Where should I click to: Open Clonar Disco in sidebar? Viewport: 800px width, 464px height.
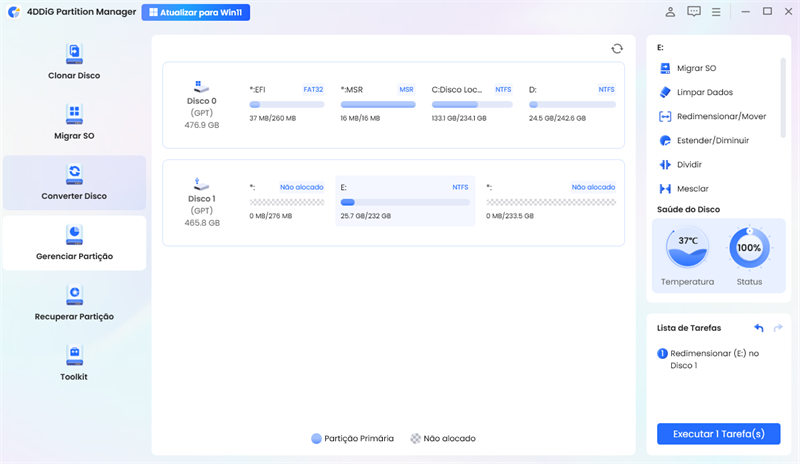point(74,62)
